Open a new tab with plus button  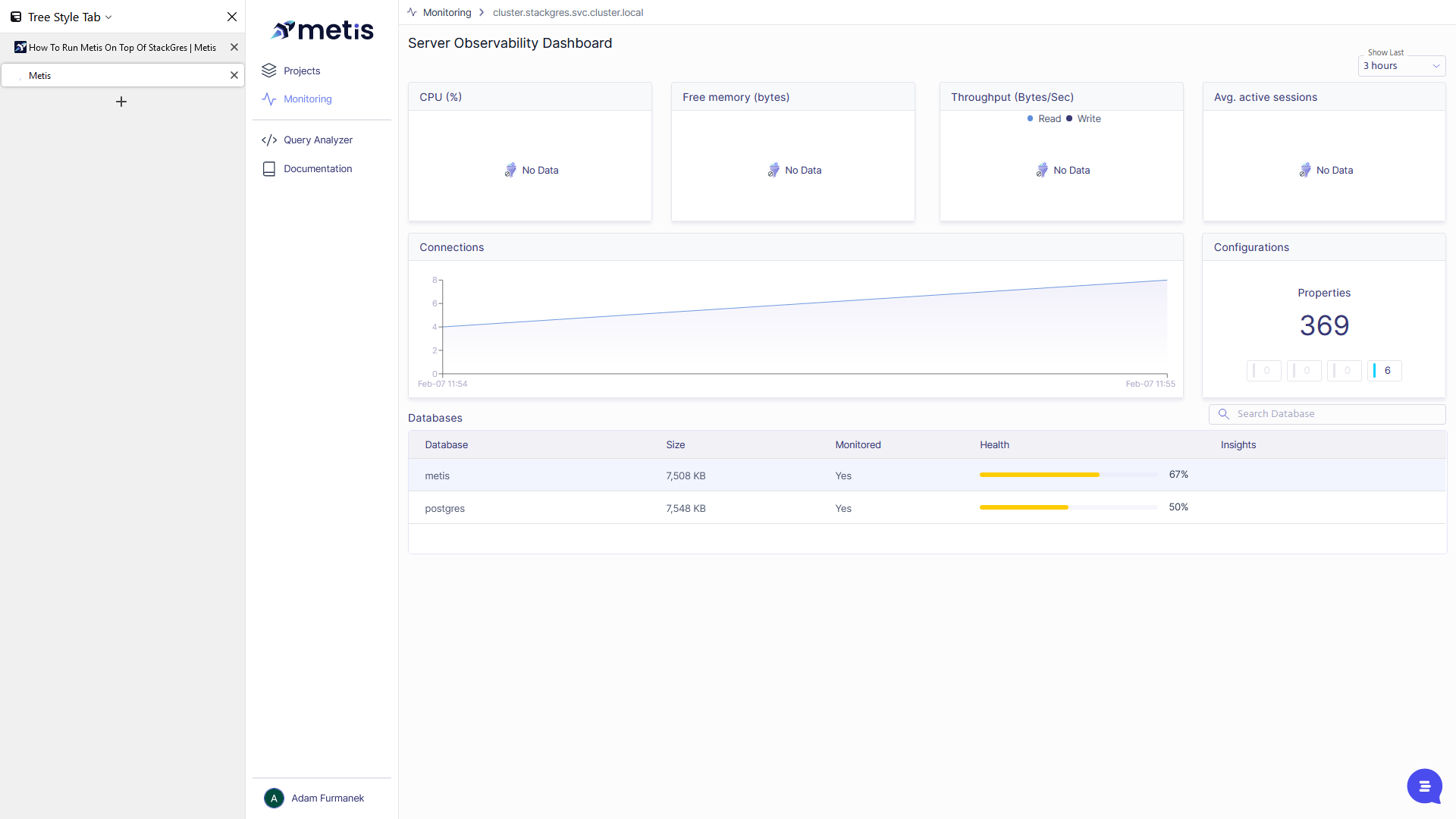[121, 102]
